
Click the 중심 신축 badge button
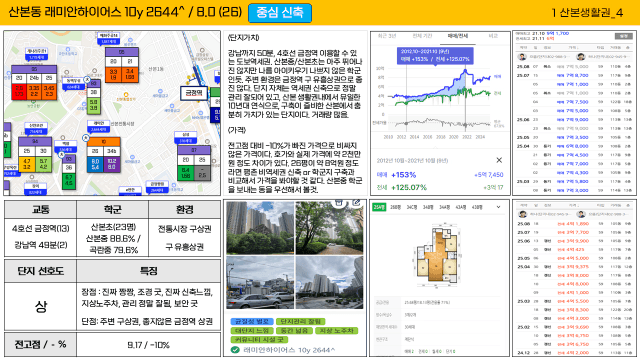[280, 13]
